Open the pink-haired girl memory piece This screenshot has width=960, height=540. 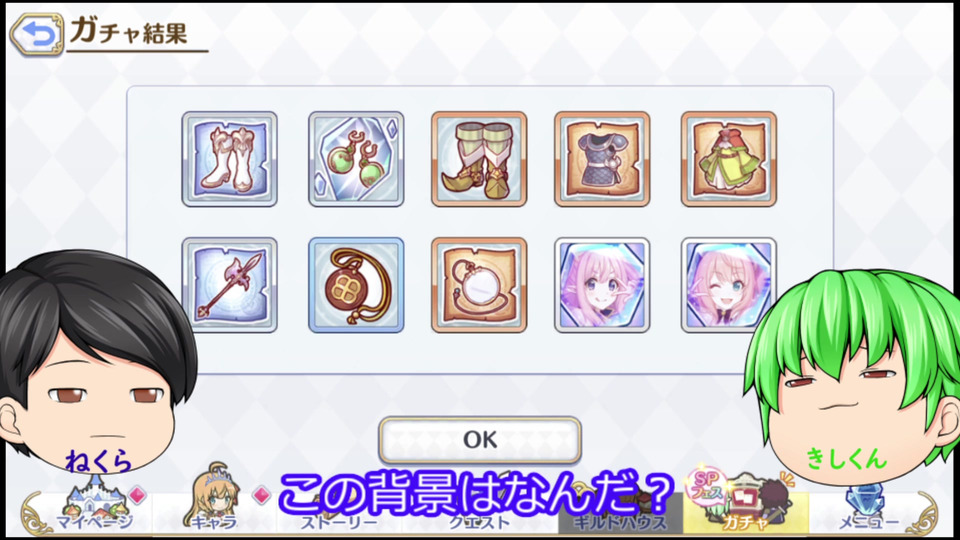pos(602,285)
